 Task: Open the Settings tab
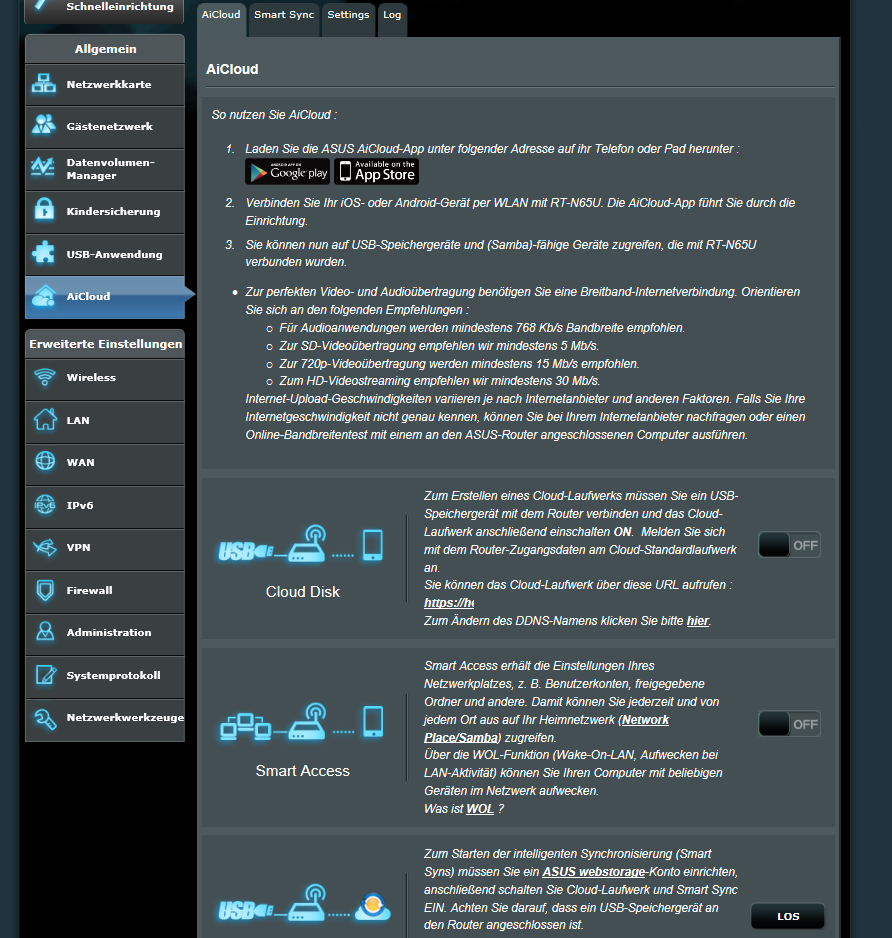[348, 15]
